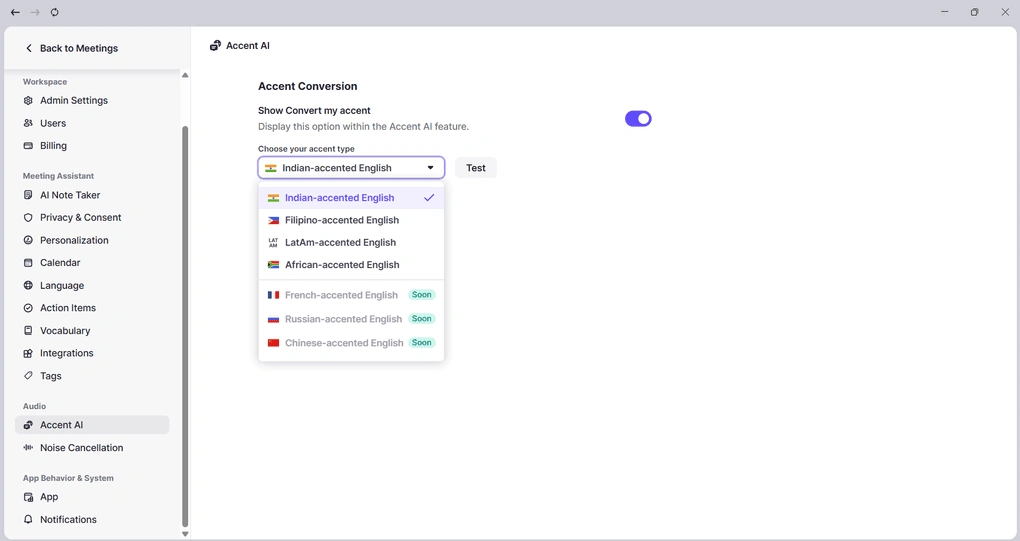Click the Soon badge beside Russian-accented English
The height and width of the screenshot is (541, 1020).
pos(422,319)
